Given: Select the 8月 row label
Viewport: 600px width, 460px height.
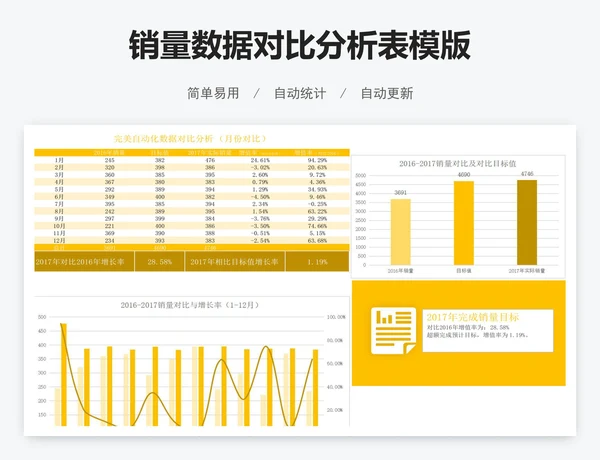Looking at the screenshot, I should click(59, 211).
